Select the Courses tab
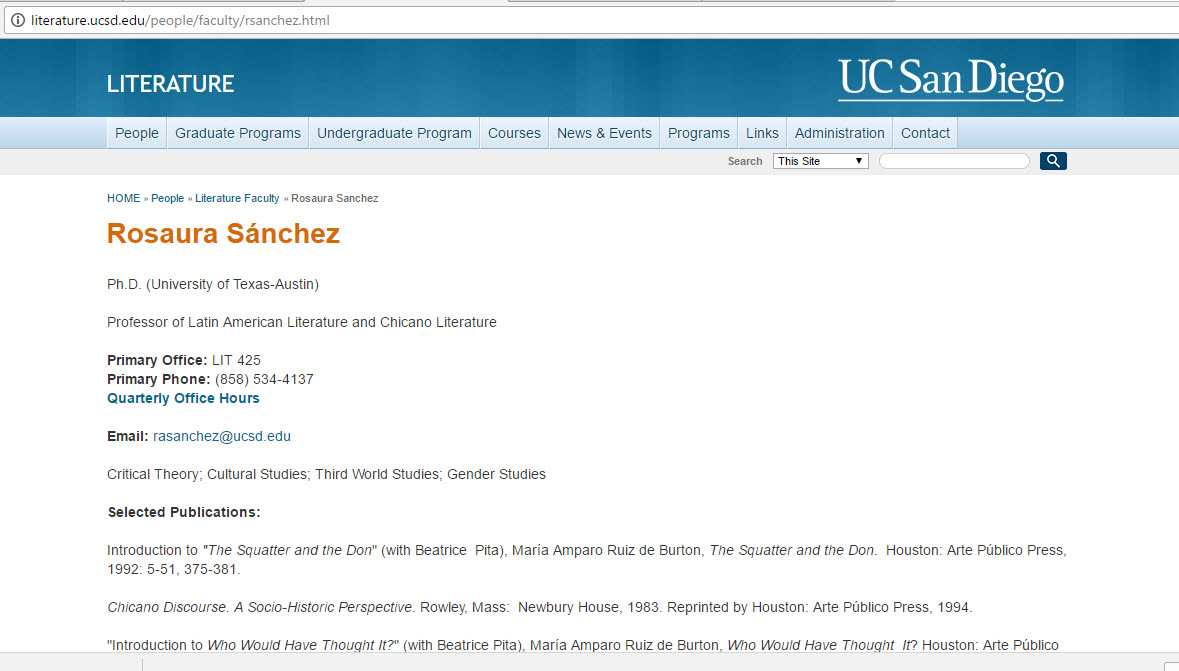 pyautogui.click(x=513, y=132)
